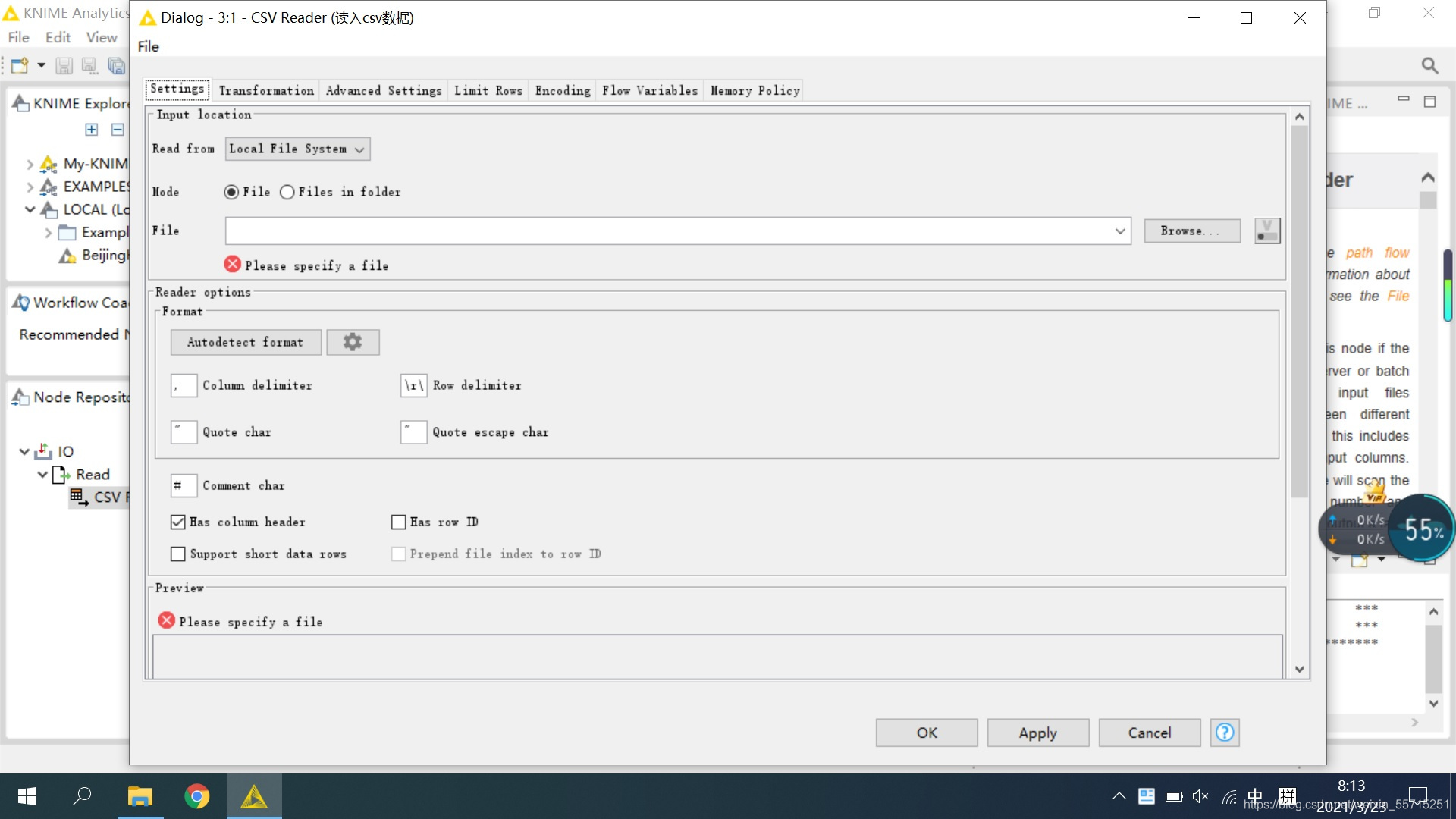Screen dimensions: 1456x819
Task: Click the warning triangle icon in taskbar
Action: pos(255,796)
